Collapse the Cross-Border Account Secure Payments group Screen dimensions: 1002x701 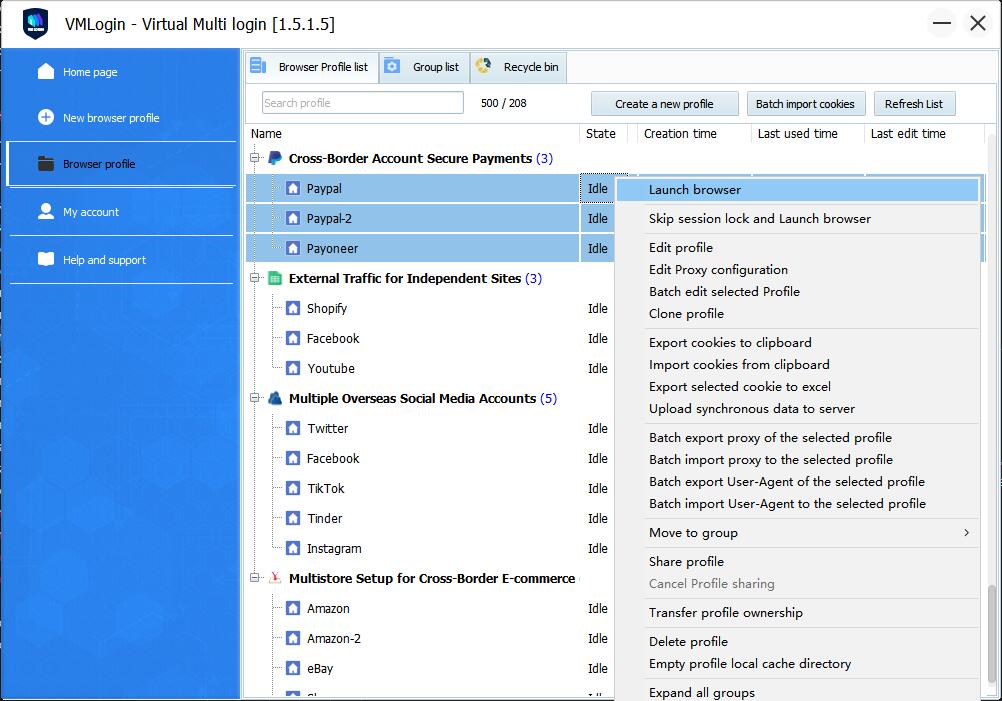click(x=254, y=157)
